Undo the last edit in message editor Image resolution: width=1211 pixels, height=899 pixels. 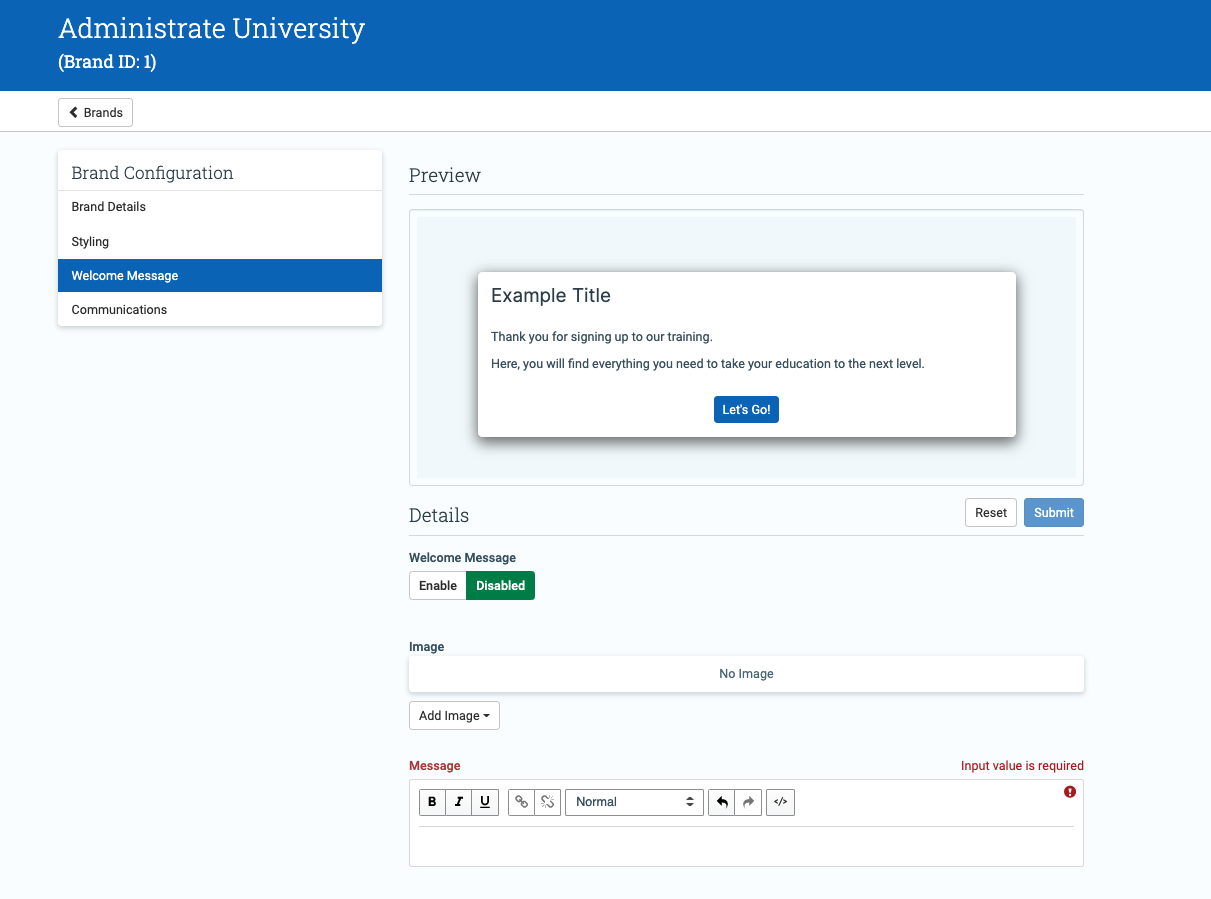click(721, 802)
